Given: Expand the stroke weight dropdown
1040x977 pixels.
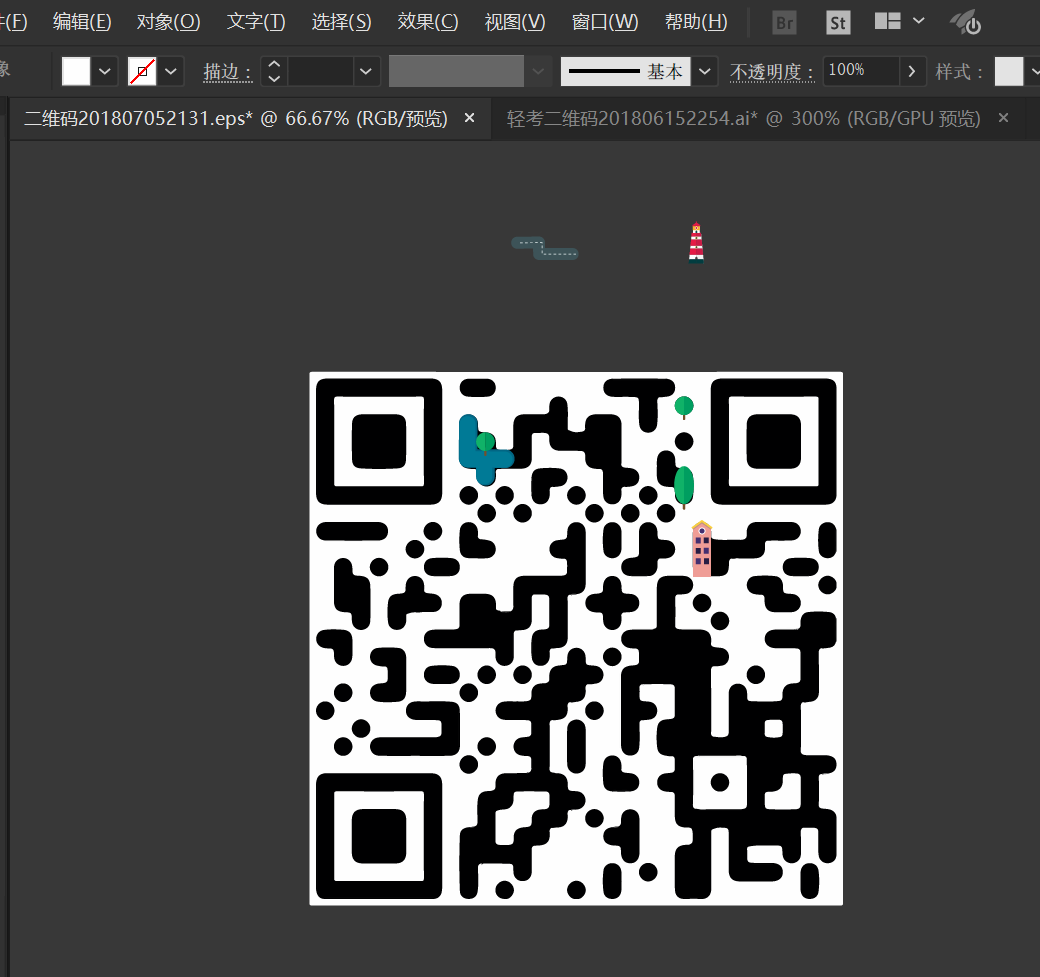Looking at the screenshot, I should (x=365, y=71).
